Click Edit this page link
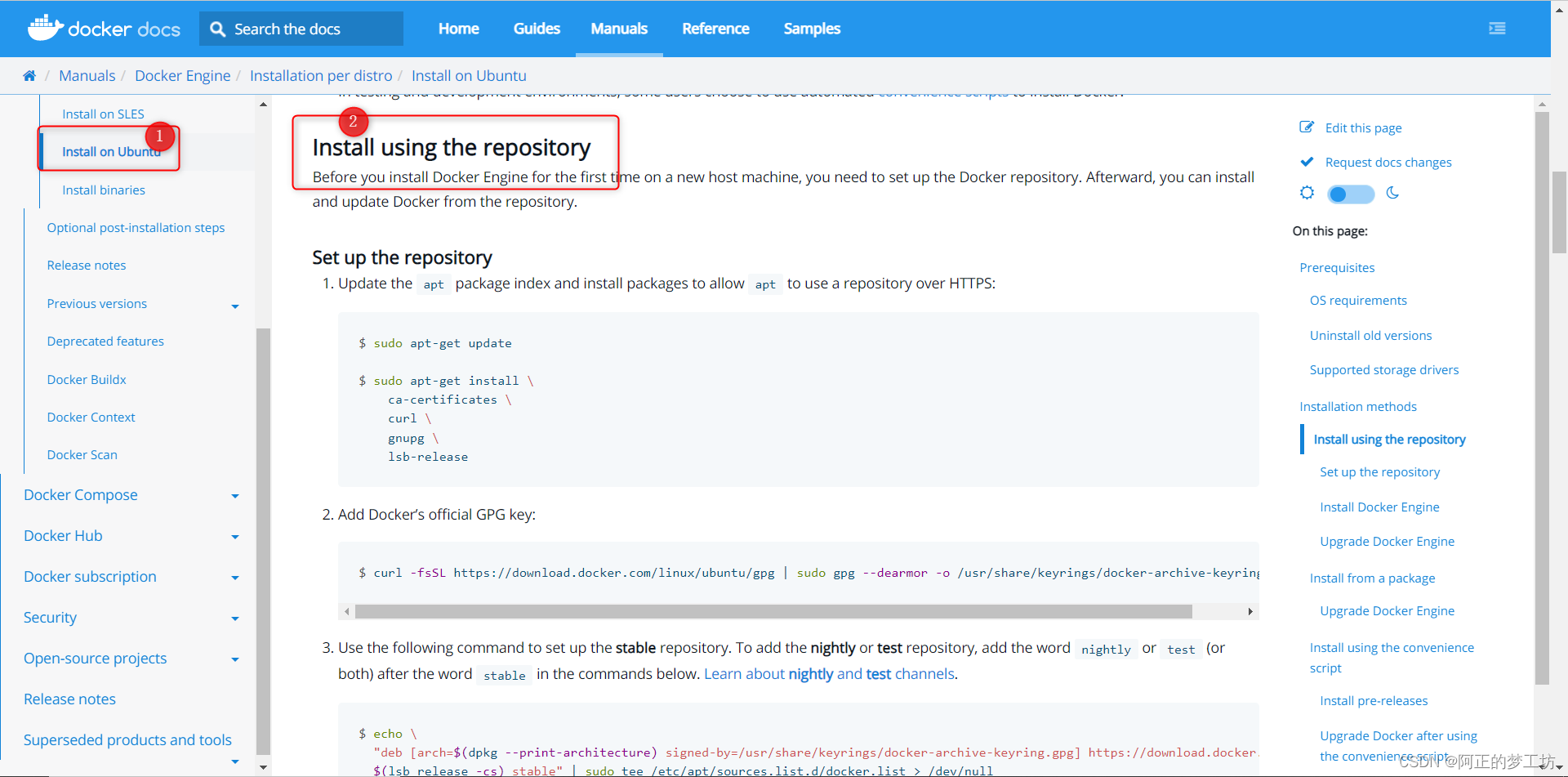This screenshot has width=1568, height=777. (1363, 128)
